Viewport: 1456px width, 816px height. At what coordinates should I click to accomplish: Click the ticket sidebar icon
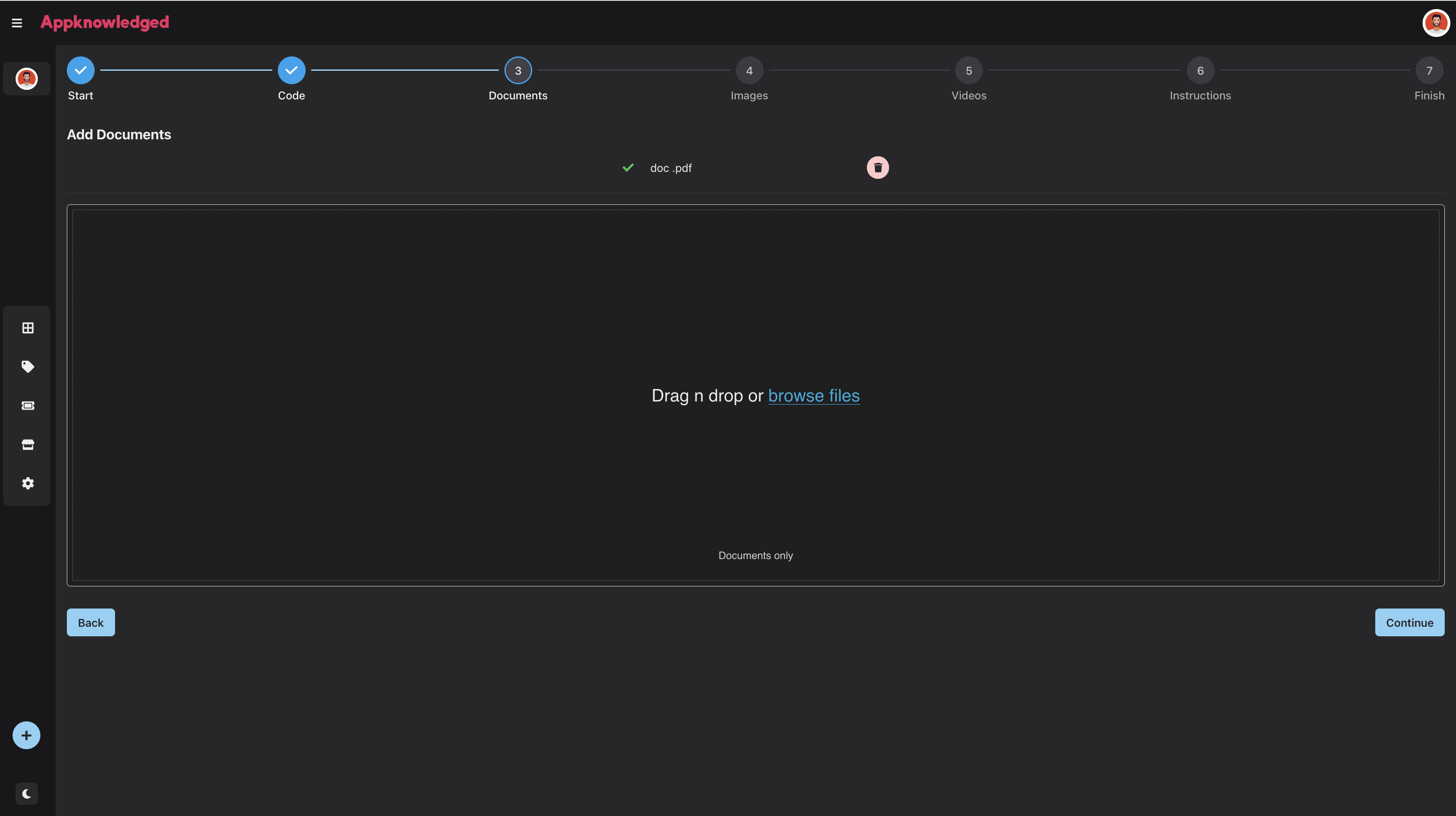(28, 406)
